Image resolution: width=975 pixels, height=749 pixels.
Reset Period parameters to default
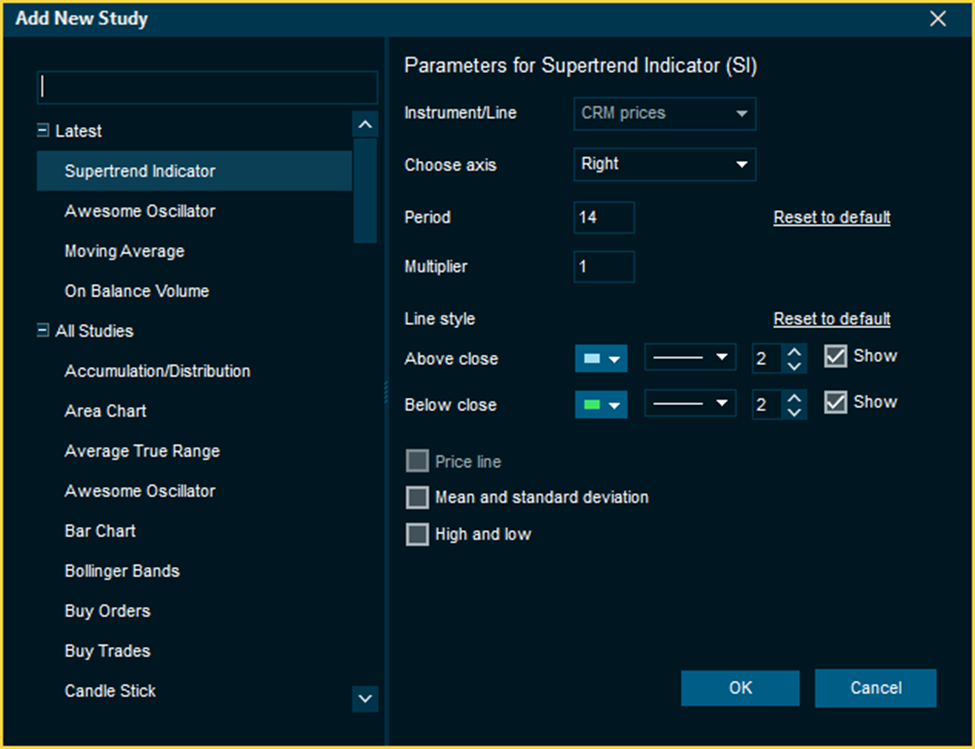click(831, 217)
